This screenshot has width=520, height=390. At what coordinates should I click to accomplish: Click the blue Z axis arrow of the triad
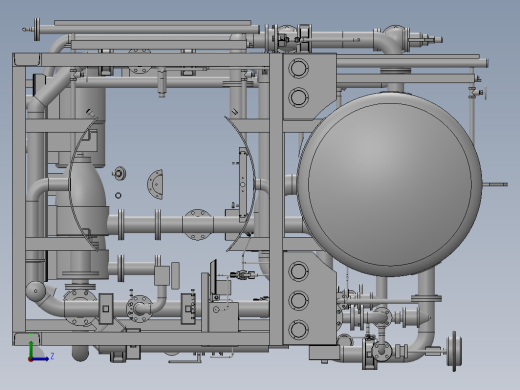pyautogui.click(x=40, y=359)
